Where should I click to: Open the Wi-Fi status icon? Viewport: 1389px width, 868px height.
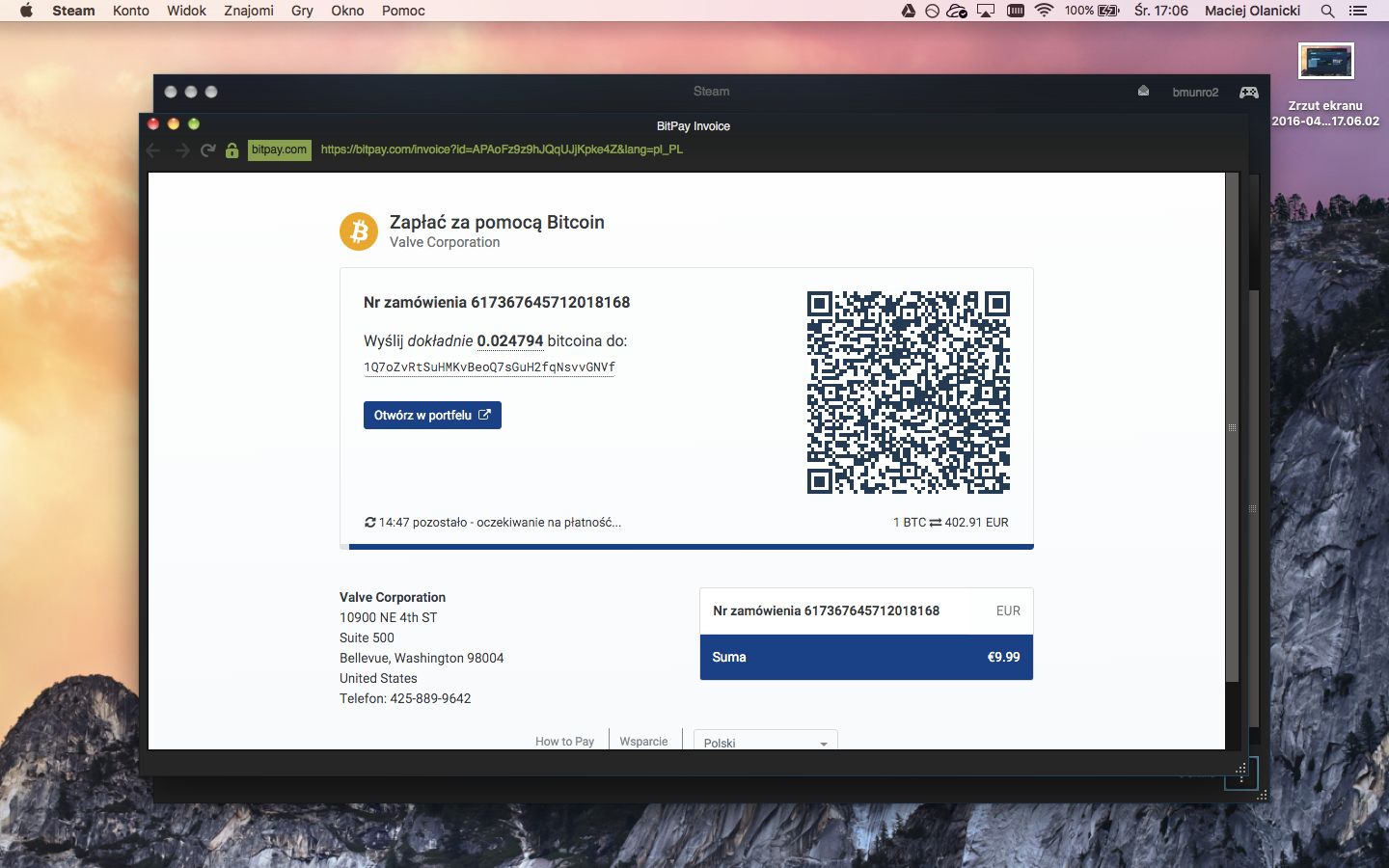[1044, 11]
